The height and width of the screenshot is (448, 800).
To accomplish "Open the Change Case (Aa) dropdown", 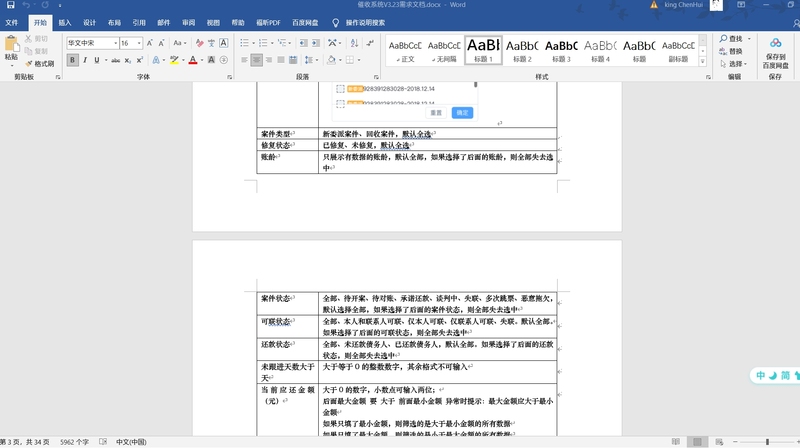I will [x=180, y=43].
